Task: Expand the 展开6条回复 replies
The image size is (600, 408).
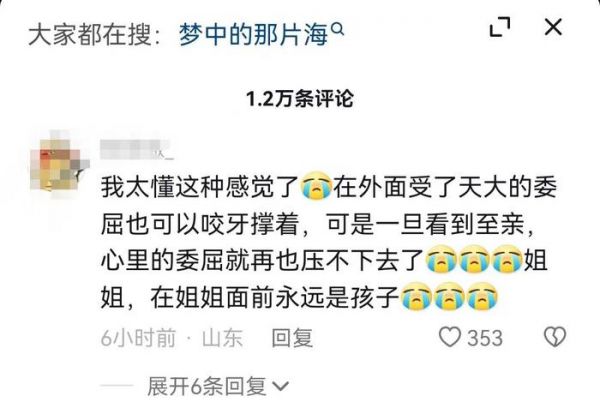Action: [207, 386]
